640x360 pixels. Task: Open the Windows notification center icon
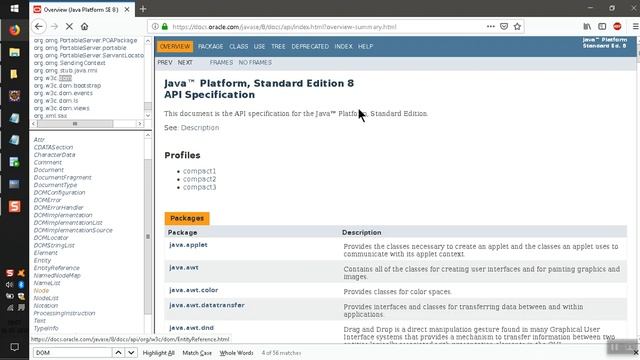(14, 347)
